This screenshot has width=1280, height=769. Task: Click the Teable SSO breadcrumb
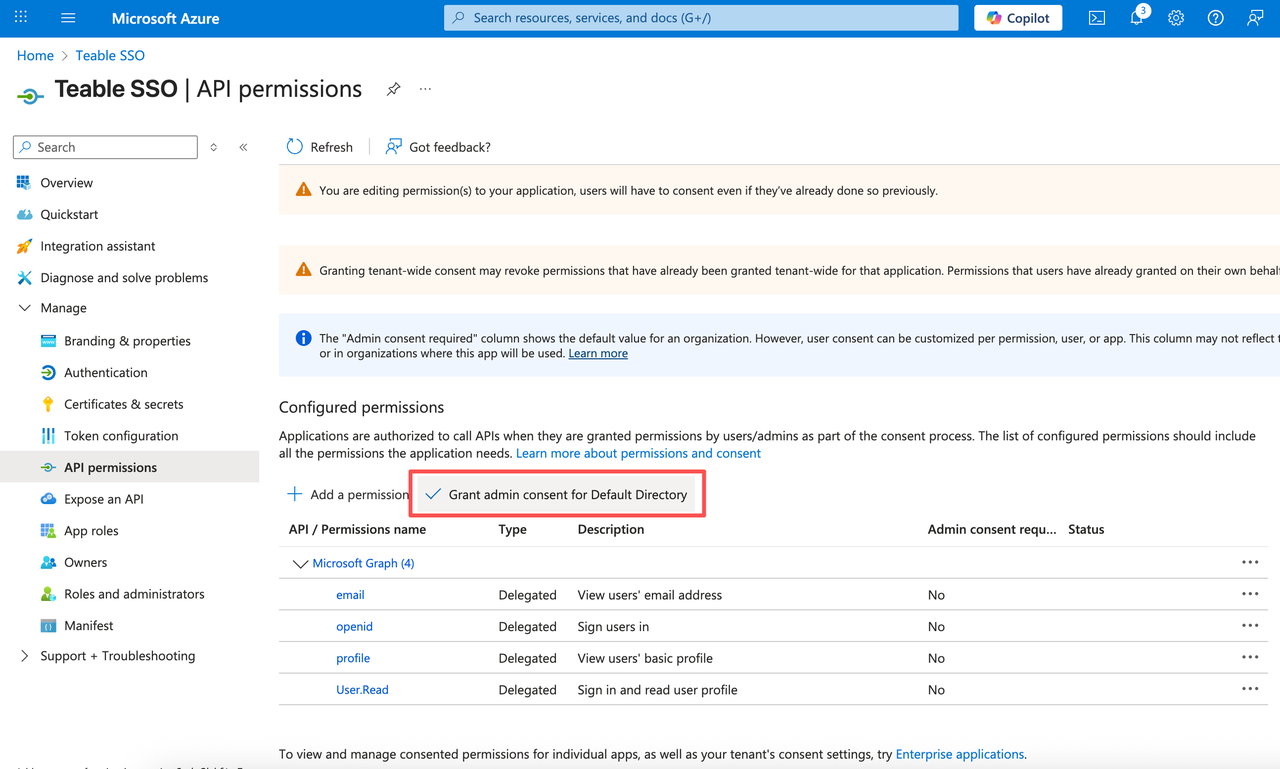pyautogui.click(x=110, y=56)
